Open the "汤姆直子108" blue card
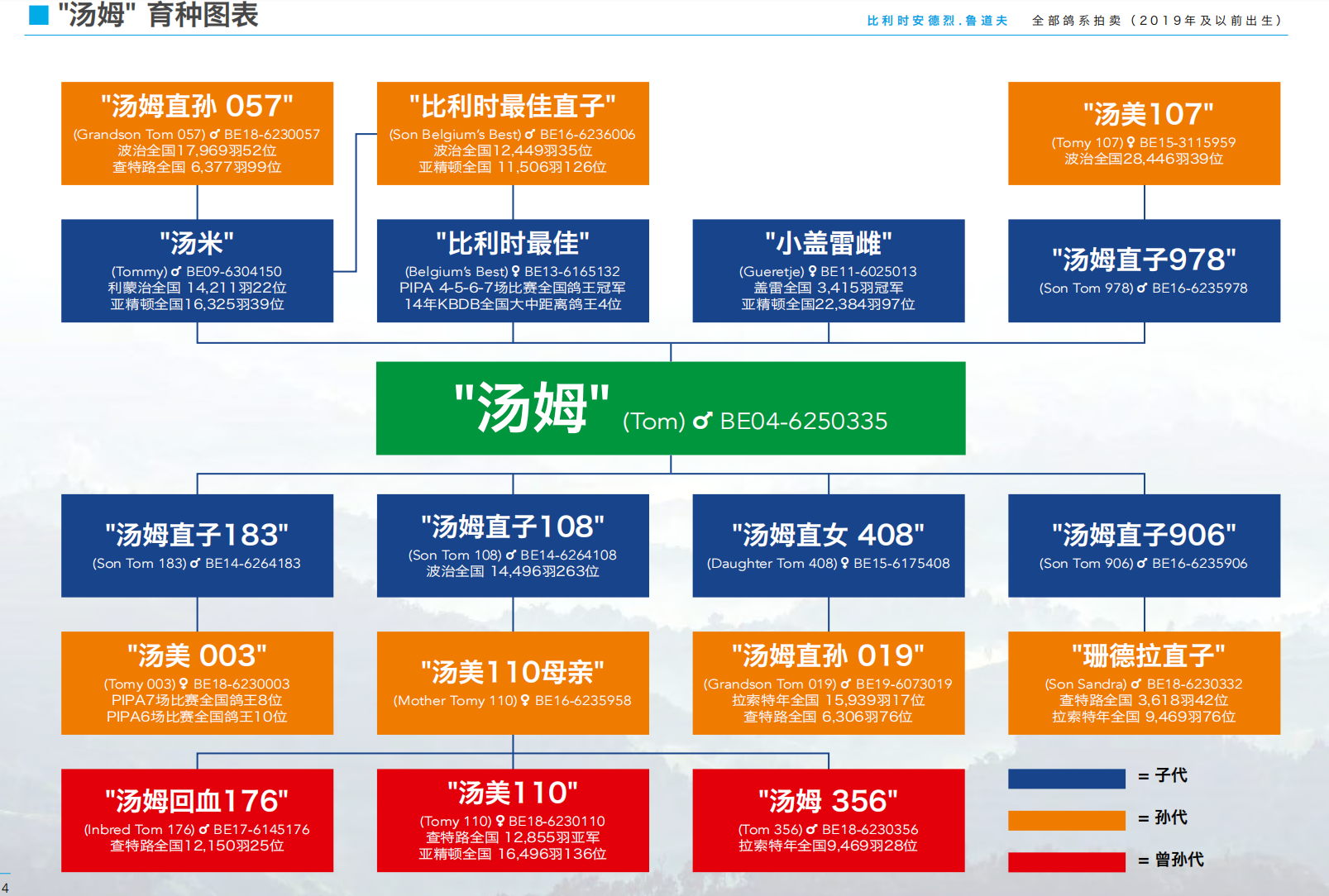The image size is (1329, 896). click(x=513, y=546)
